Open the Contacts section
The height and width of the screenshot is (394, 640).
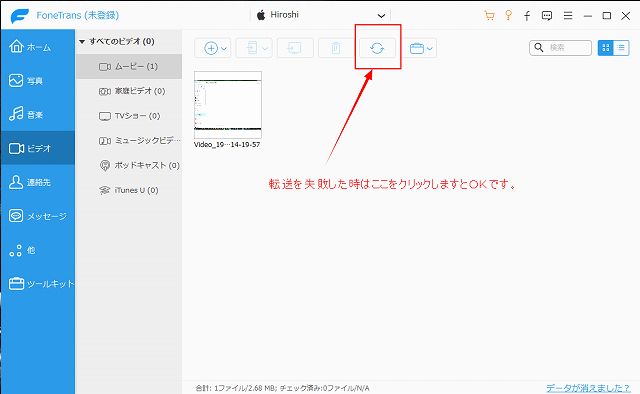tap(37, 182)
